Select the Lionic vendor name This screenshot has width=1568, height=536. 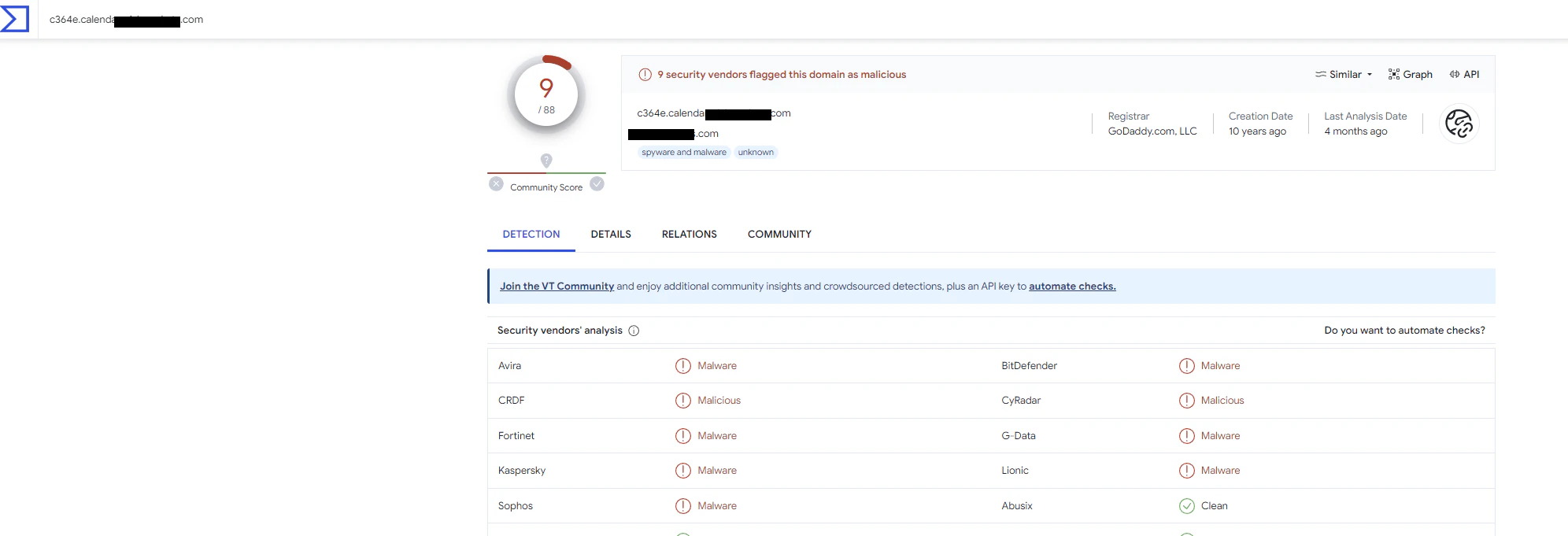(1015, 471)
